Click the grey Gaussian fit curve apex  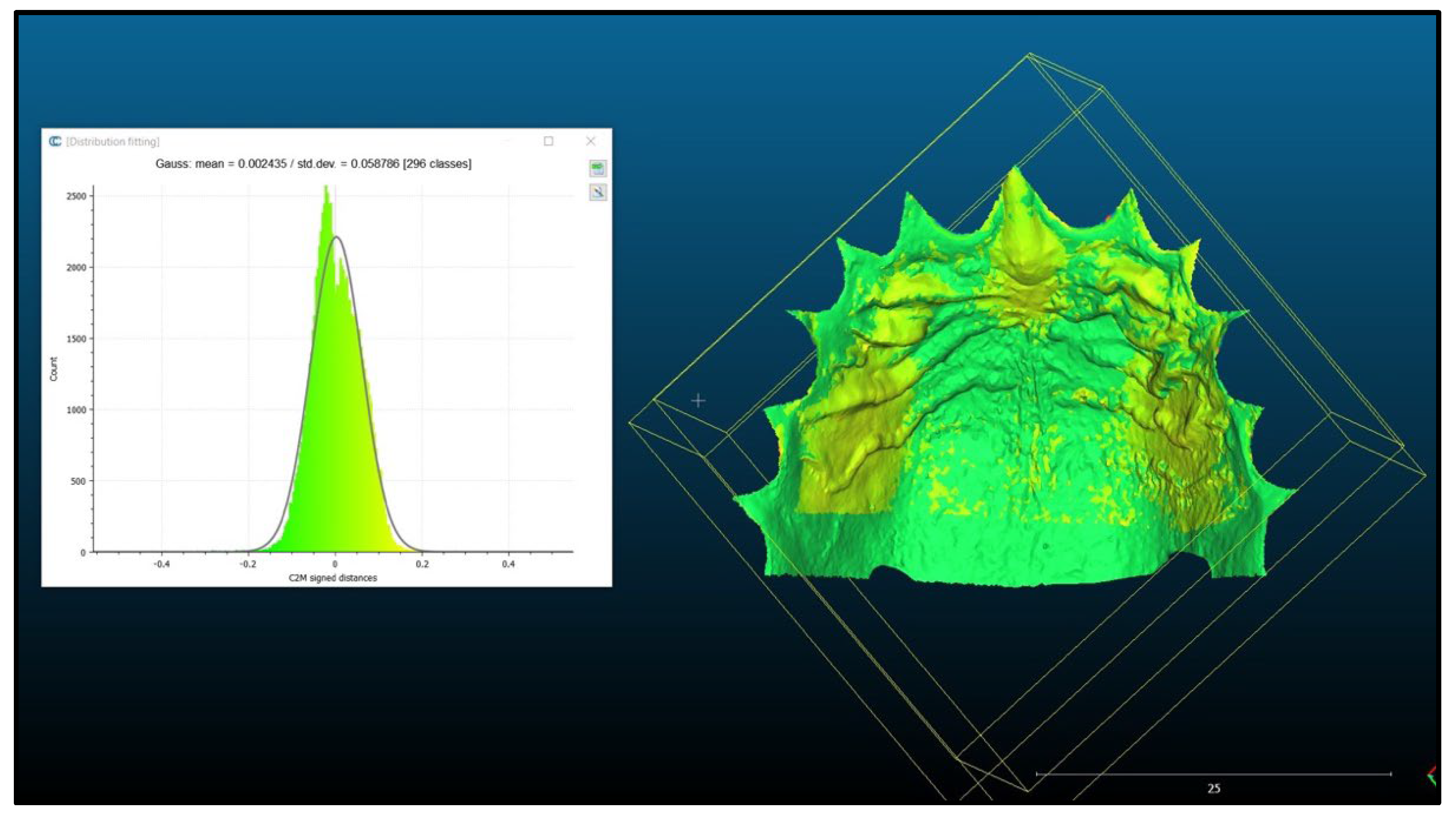click(x=336, y=237)
